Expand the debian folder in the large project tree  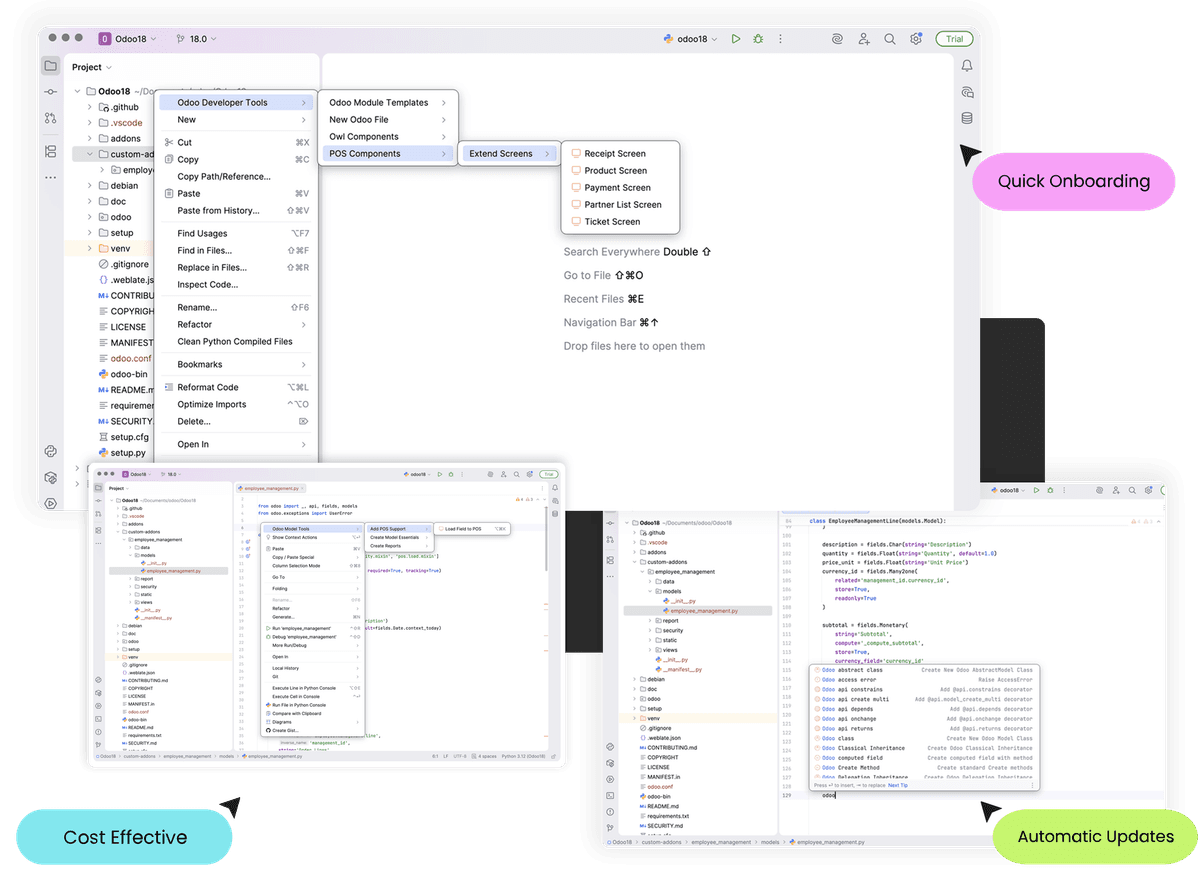90,186
